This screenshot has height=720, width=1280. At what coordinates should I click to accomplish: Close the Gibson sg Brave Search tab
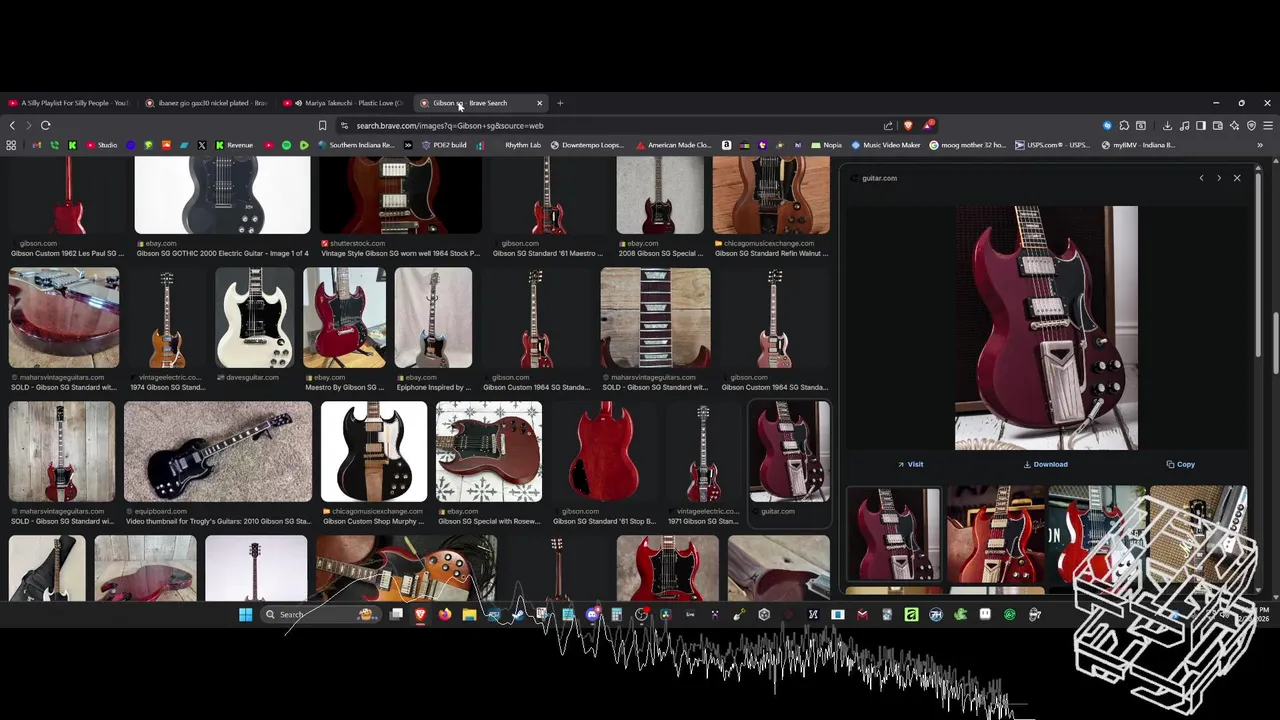539,103
